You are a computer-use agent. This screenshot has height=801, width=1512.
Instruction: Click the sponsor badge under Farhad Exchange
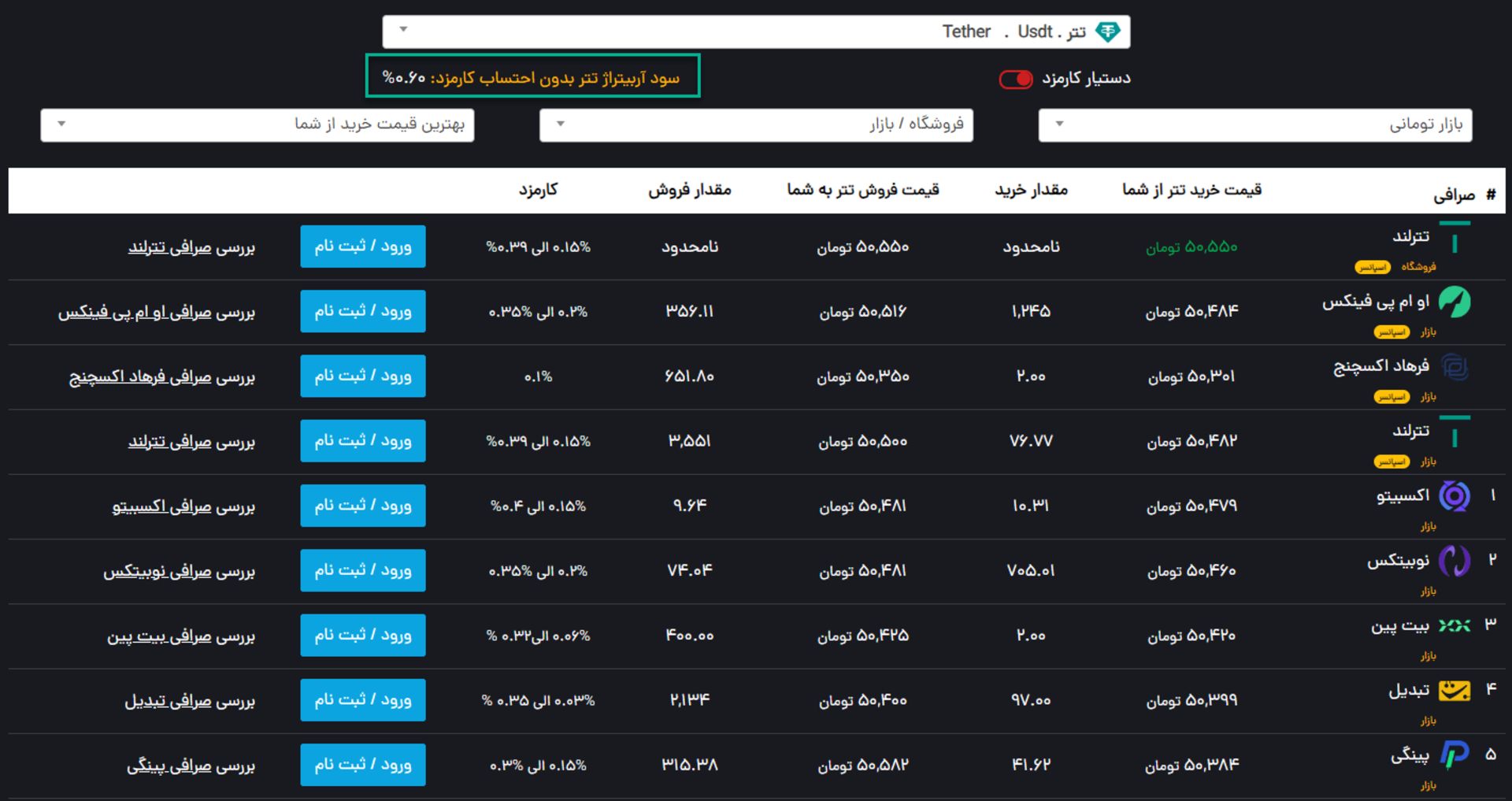click(x=1392, y=397)
